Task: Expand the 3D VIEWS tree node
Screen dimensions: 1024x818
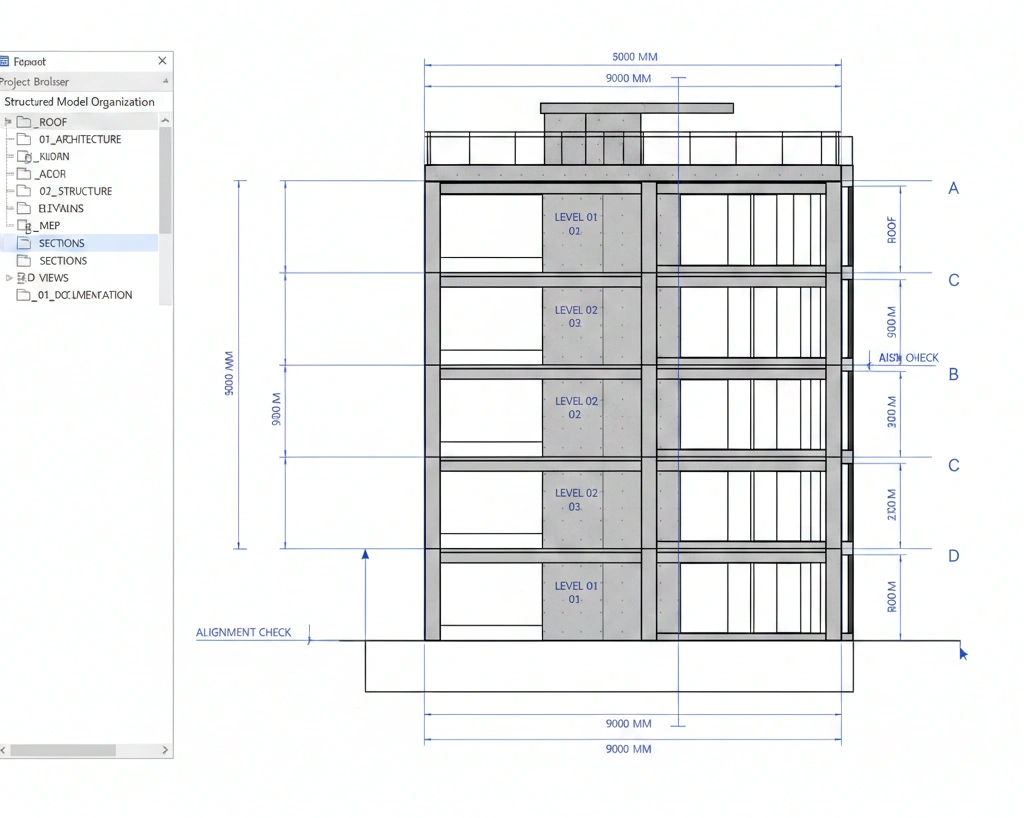Action: (x=8, y=277)
